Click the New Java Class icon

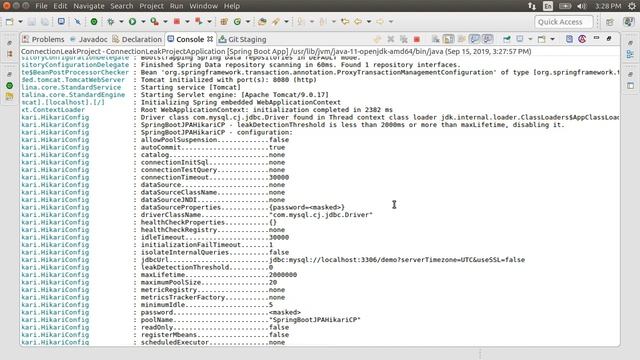(x=237, y=22)
